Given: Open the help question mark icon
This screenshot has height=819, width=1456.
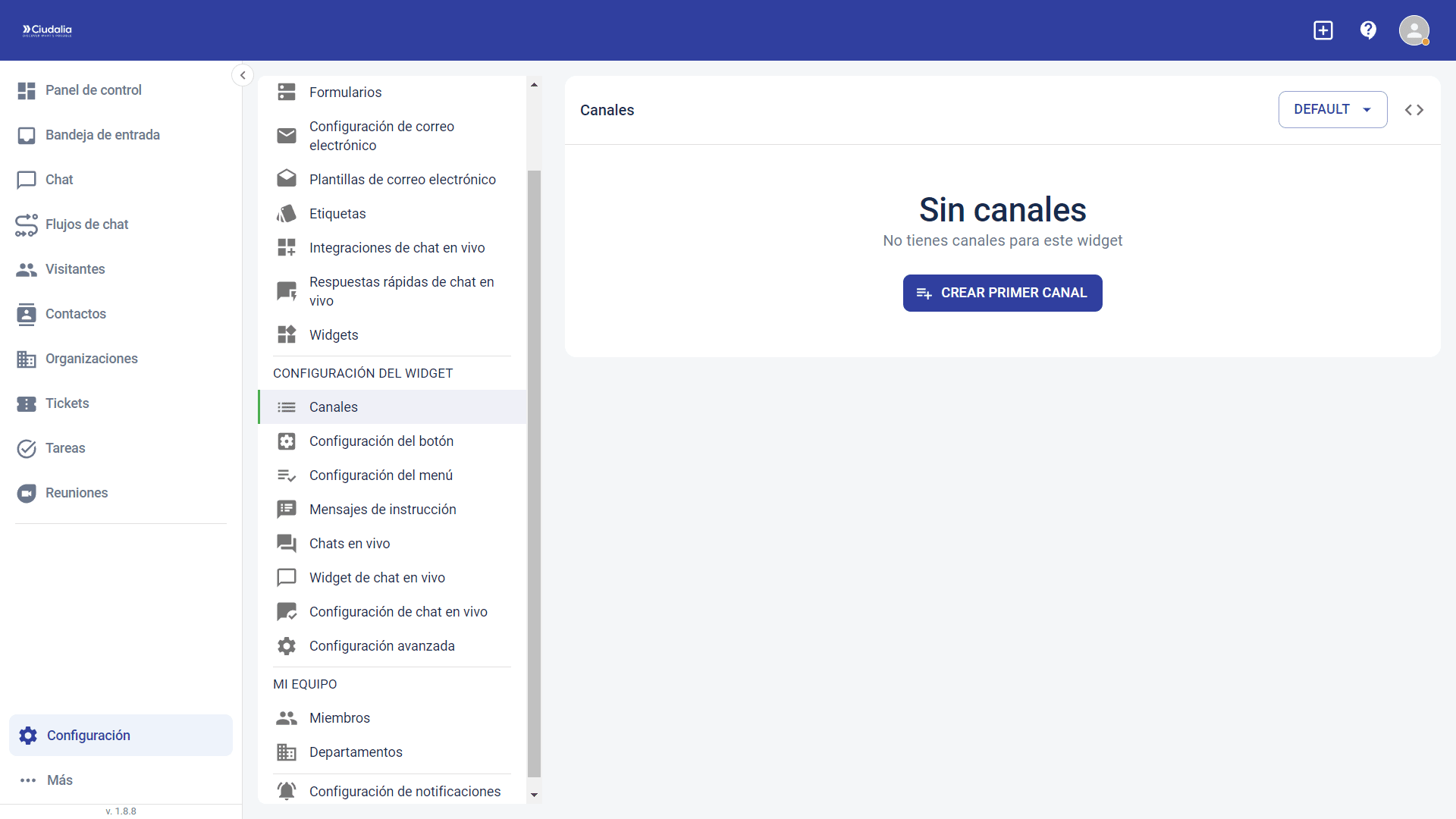Looking at the screenshot, I should pos(1368,30).
